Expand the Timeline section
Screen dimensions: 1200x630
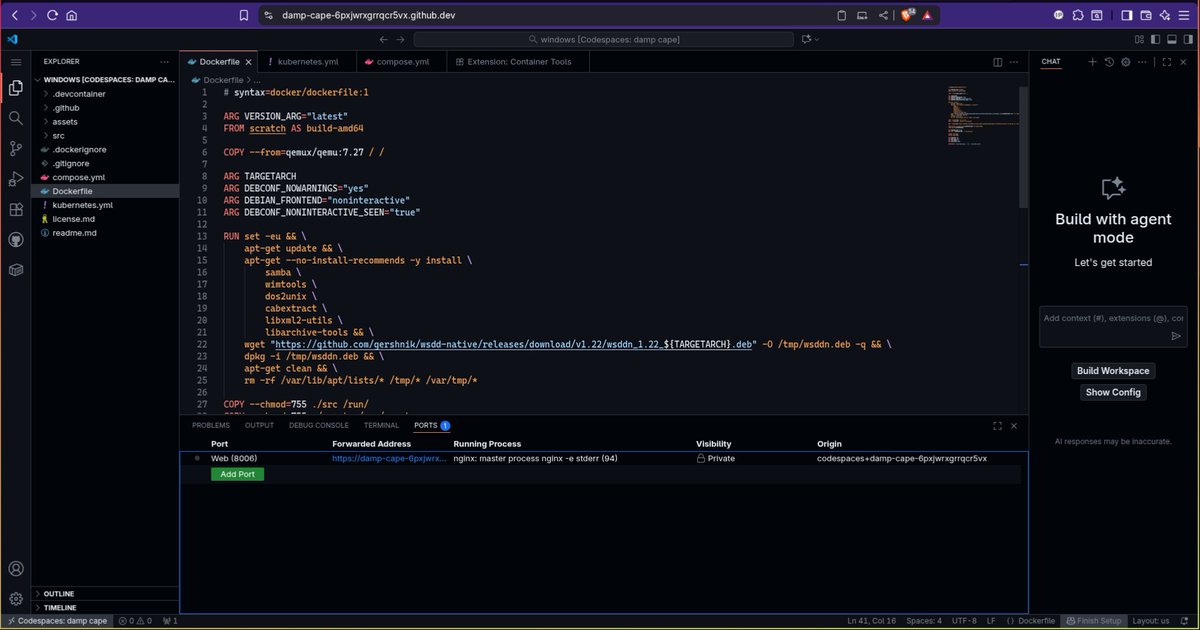point(105,607)
